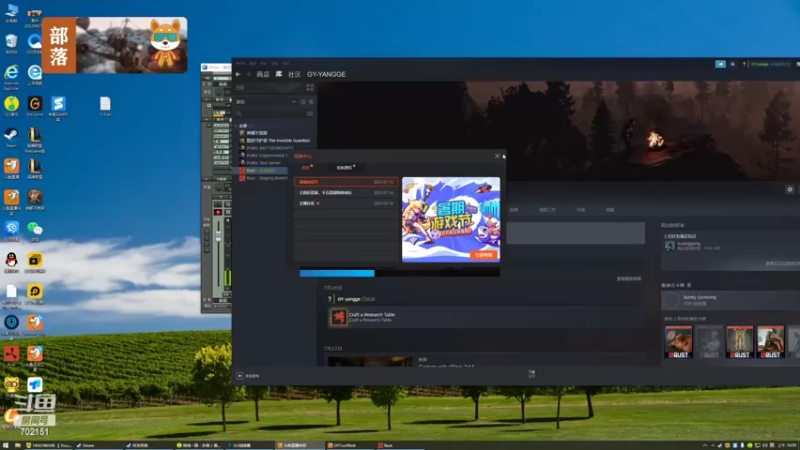
Task: Select the highlighted 2022-07-15 message
Action: coord(346,182)
